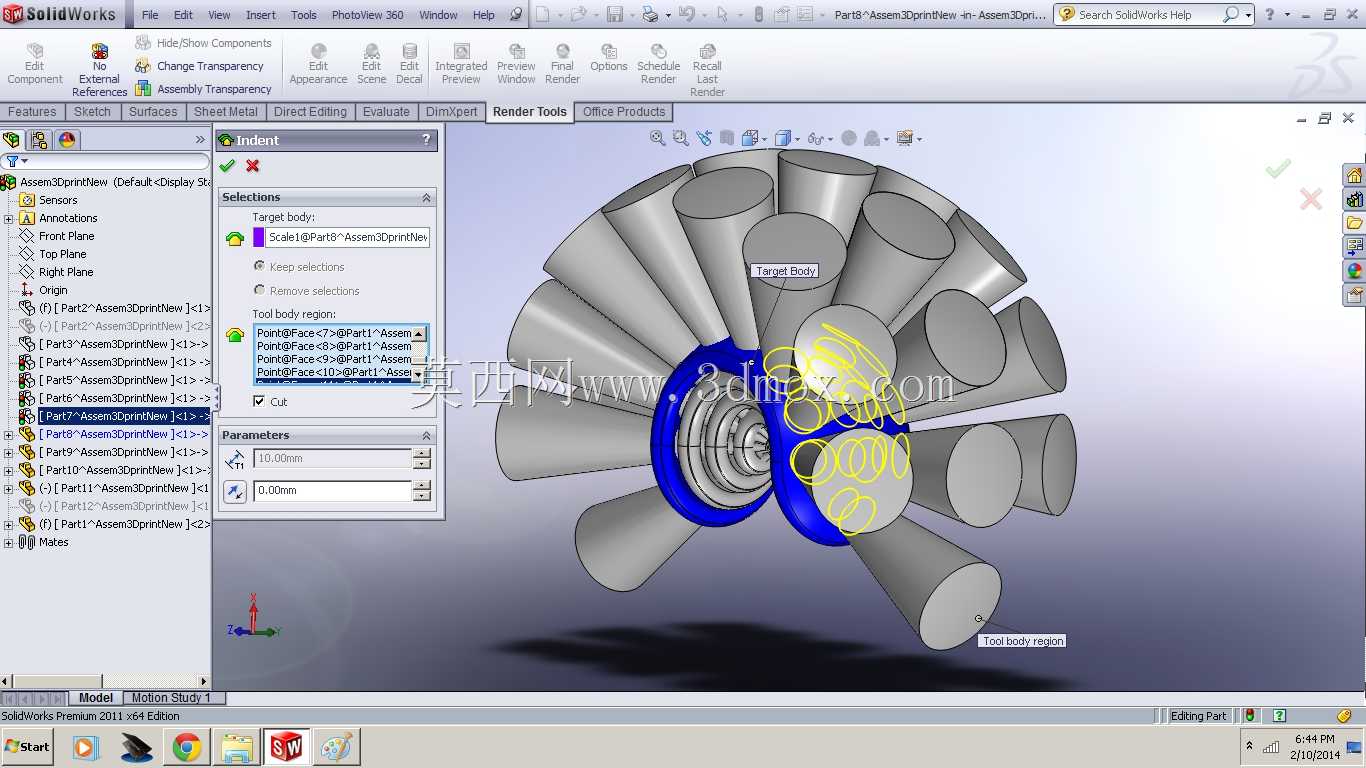Expand the FeatureManager panel tabs chevron
Viewport: 1366px width, 768px height.
coord(200,140)
